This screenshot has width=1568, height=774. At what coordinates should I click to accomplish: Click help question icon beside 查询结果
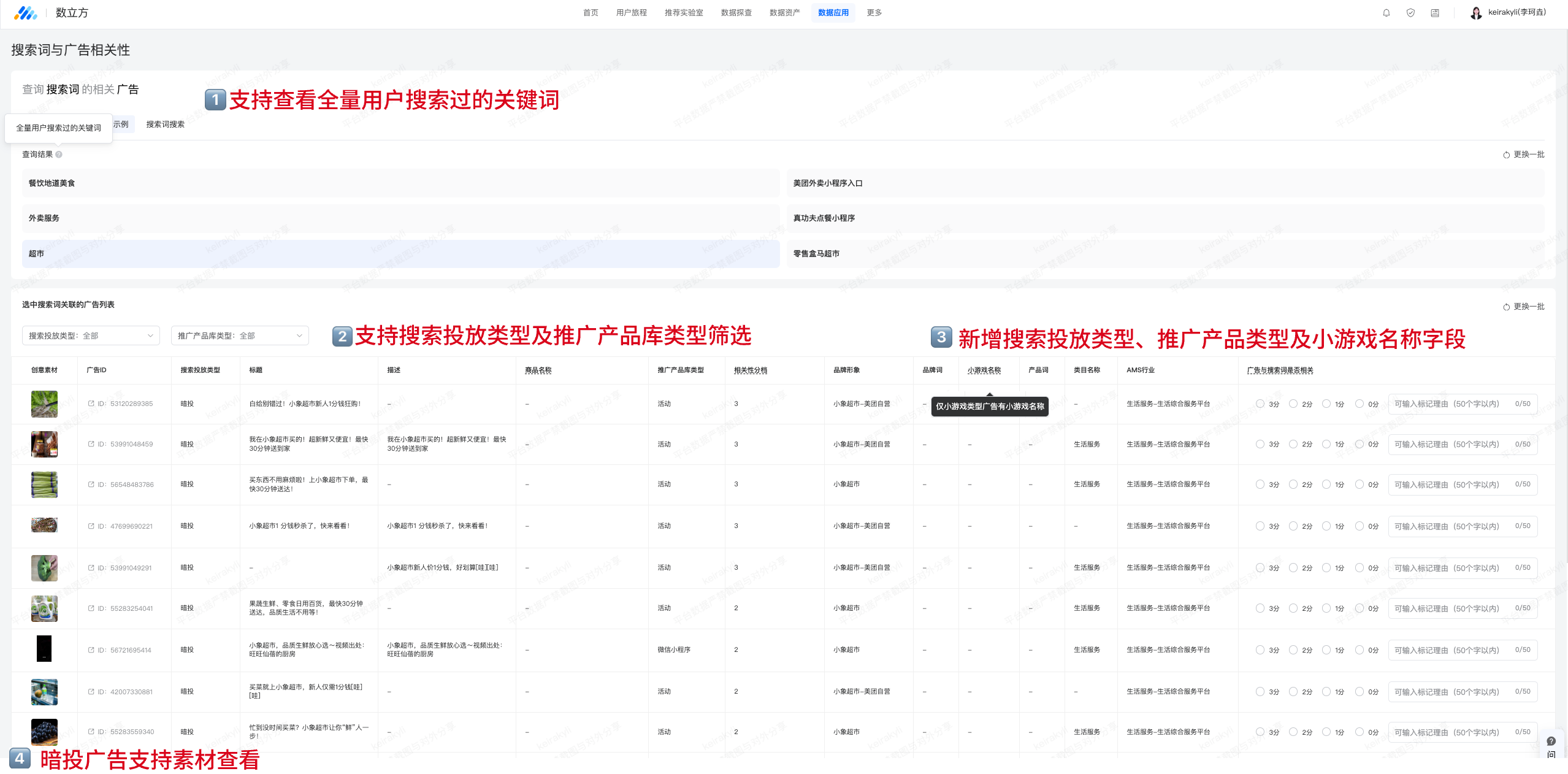(x=59, y=155)
